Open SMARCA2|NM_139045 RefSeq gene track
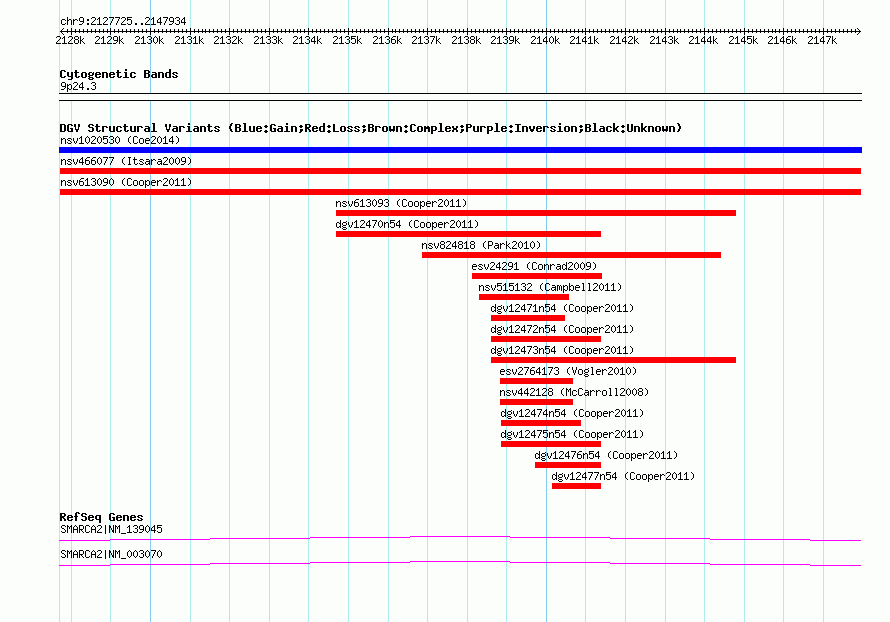 pyautogui.click(x=460, y=538)
